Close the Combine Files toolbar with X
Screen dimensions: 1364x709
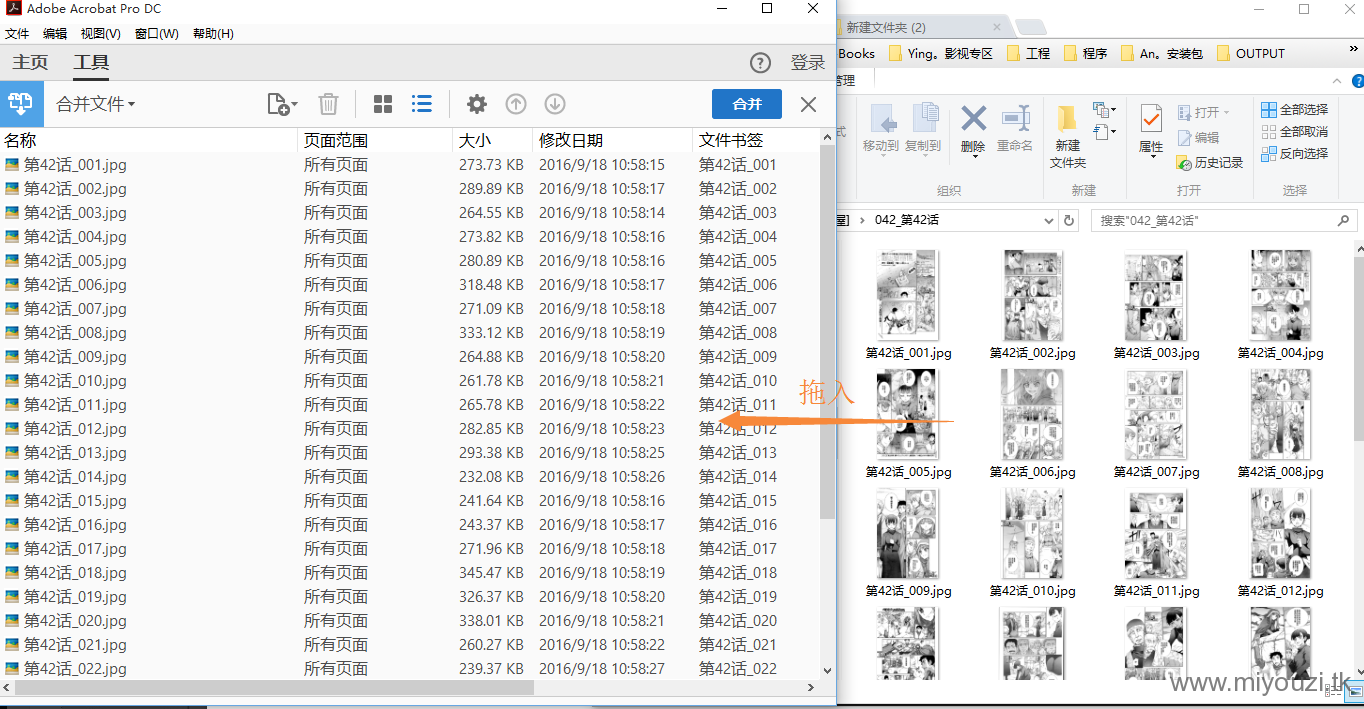tap(809, 104)
